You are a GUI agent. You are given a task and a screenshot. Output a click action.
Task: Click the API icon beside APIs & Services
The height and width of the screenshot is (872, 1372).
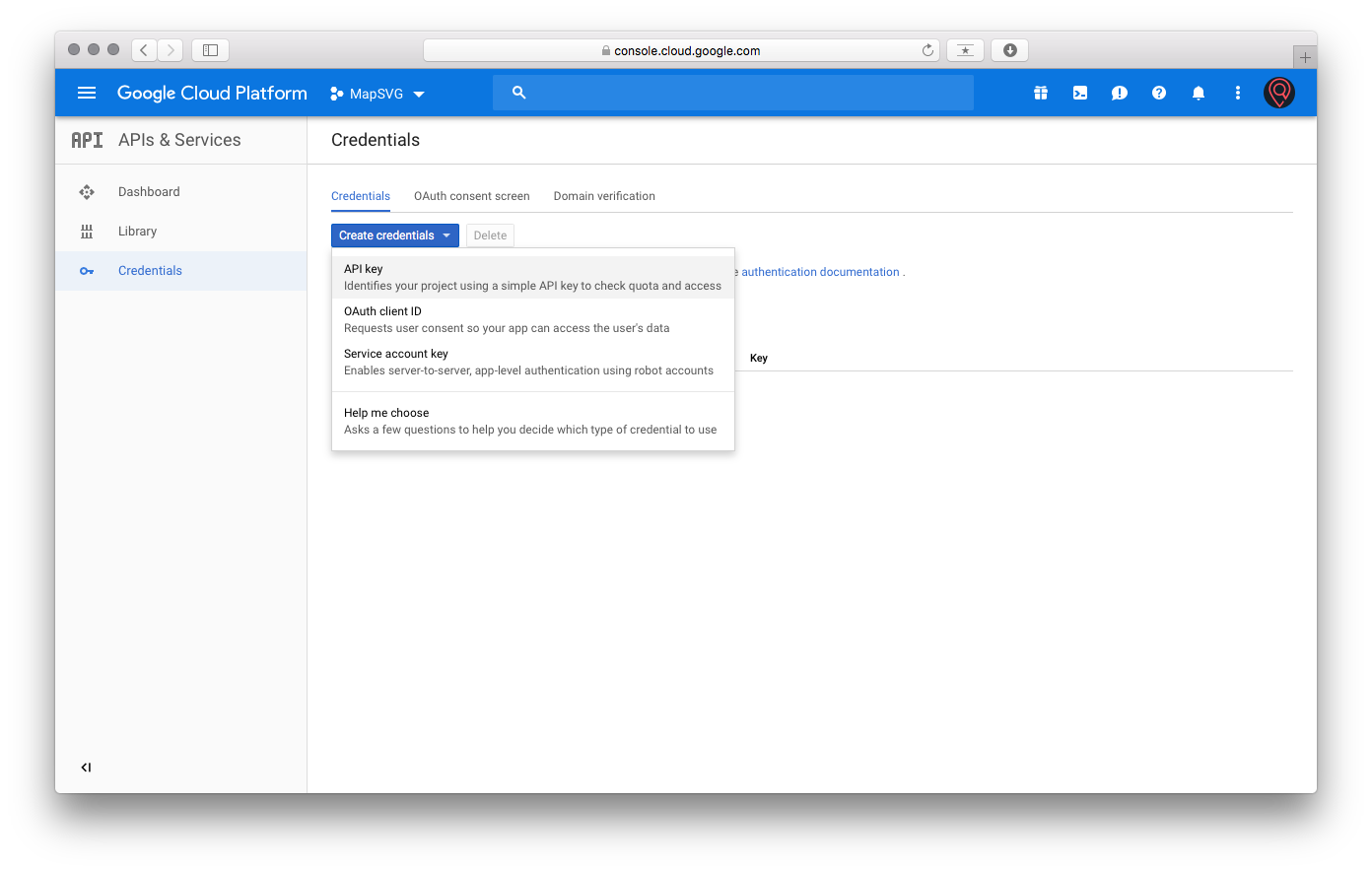87,140
